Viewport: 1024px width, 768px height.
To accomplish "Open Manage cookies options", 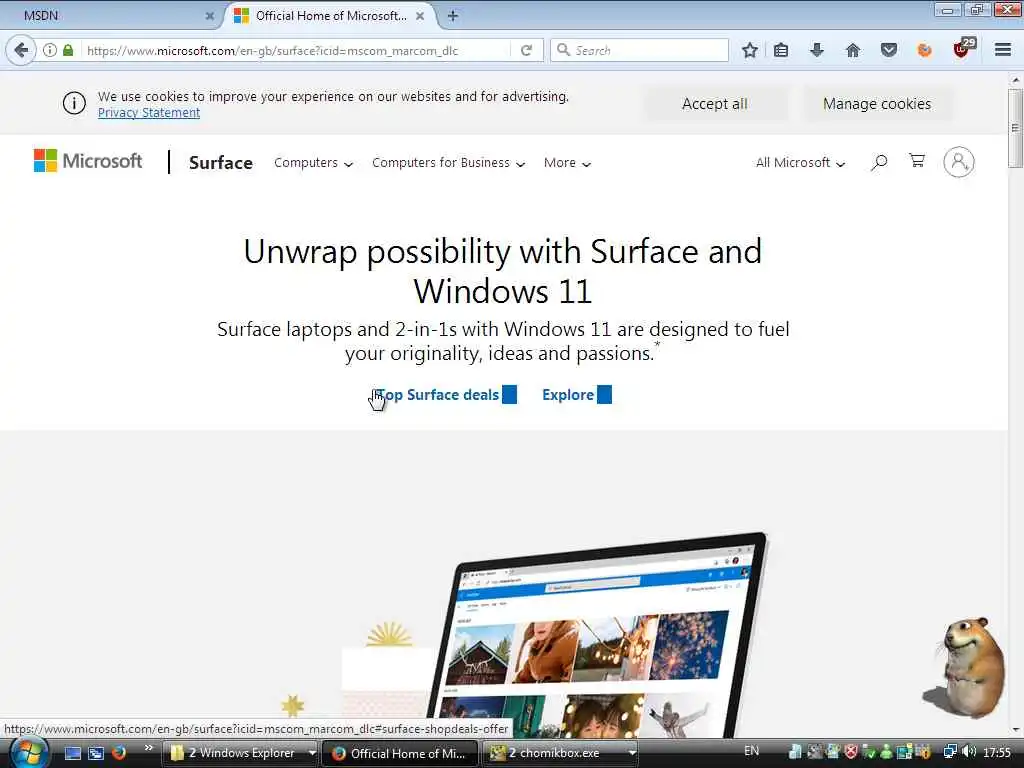I will (x=877, y=104).
